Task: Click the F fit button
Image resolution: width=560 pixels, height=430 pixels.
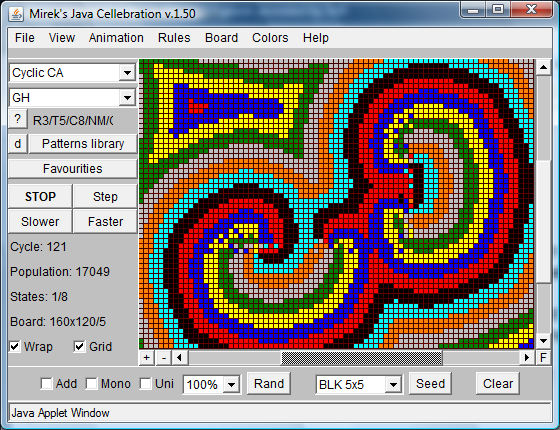Action: click(x=543, y=358)
